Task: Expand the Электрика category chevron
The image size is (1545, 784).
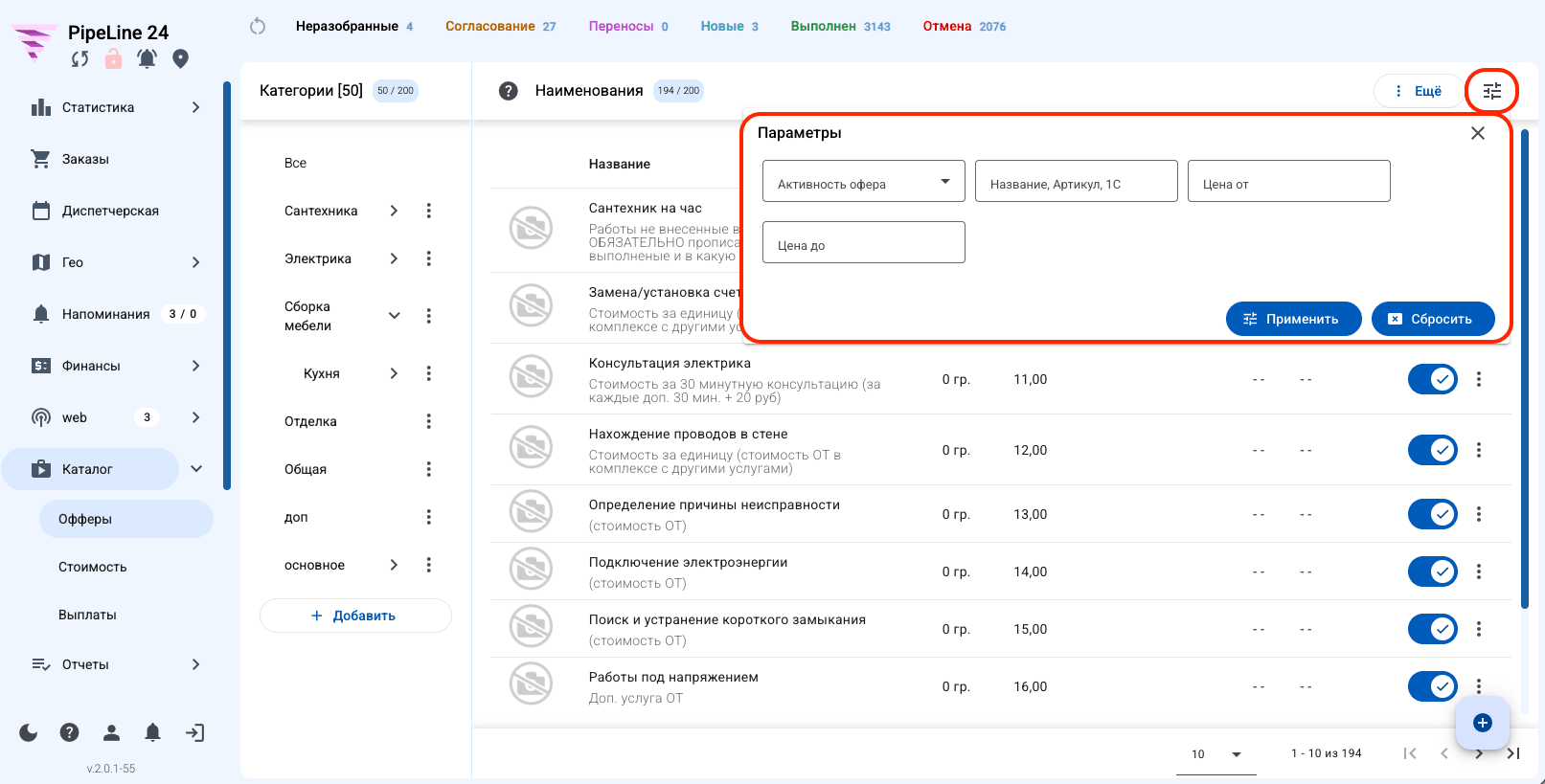Action: [394, 258]
